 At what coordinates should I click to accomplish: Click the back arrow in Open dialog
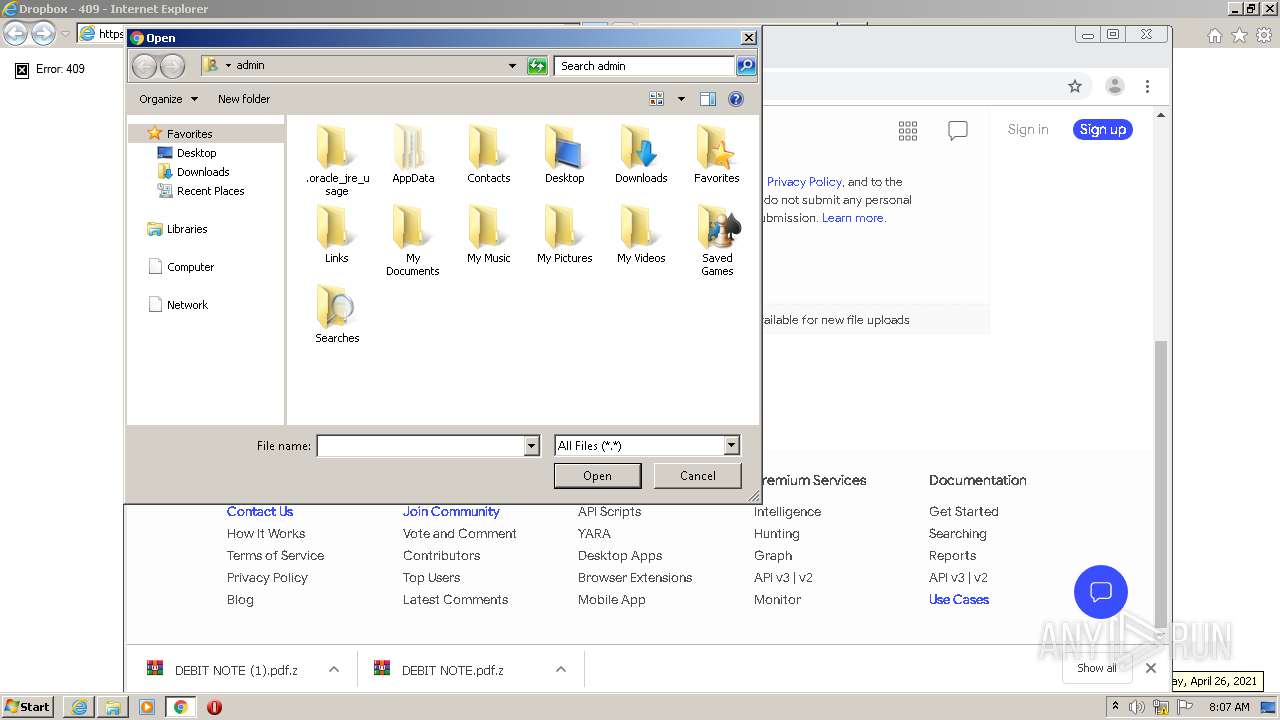(145, 66)
